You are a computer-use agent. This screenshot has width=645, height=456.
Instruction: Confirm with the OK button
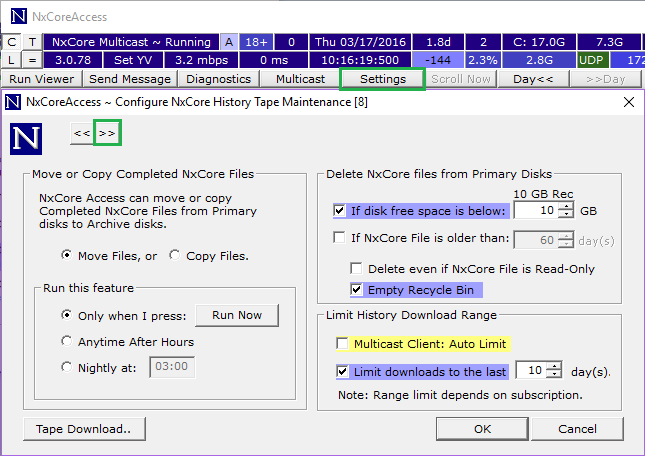pyautogui.click(x=482, y=429)
